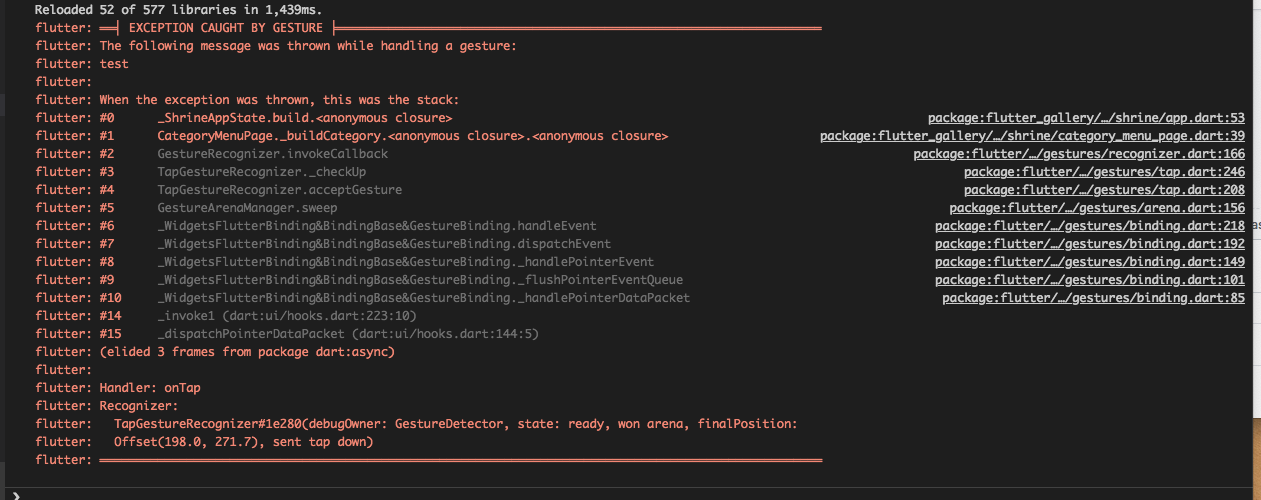Screen dimensions: 1261x500
Task: Click the '_handlePointerDataPacket' frame text
Action: pos(424,298)
